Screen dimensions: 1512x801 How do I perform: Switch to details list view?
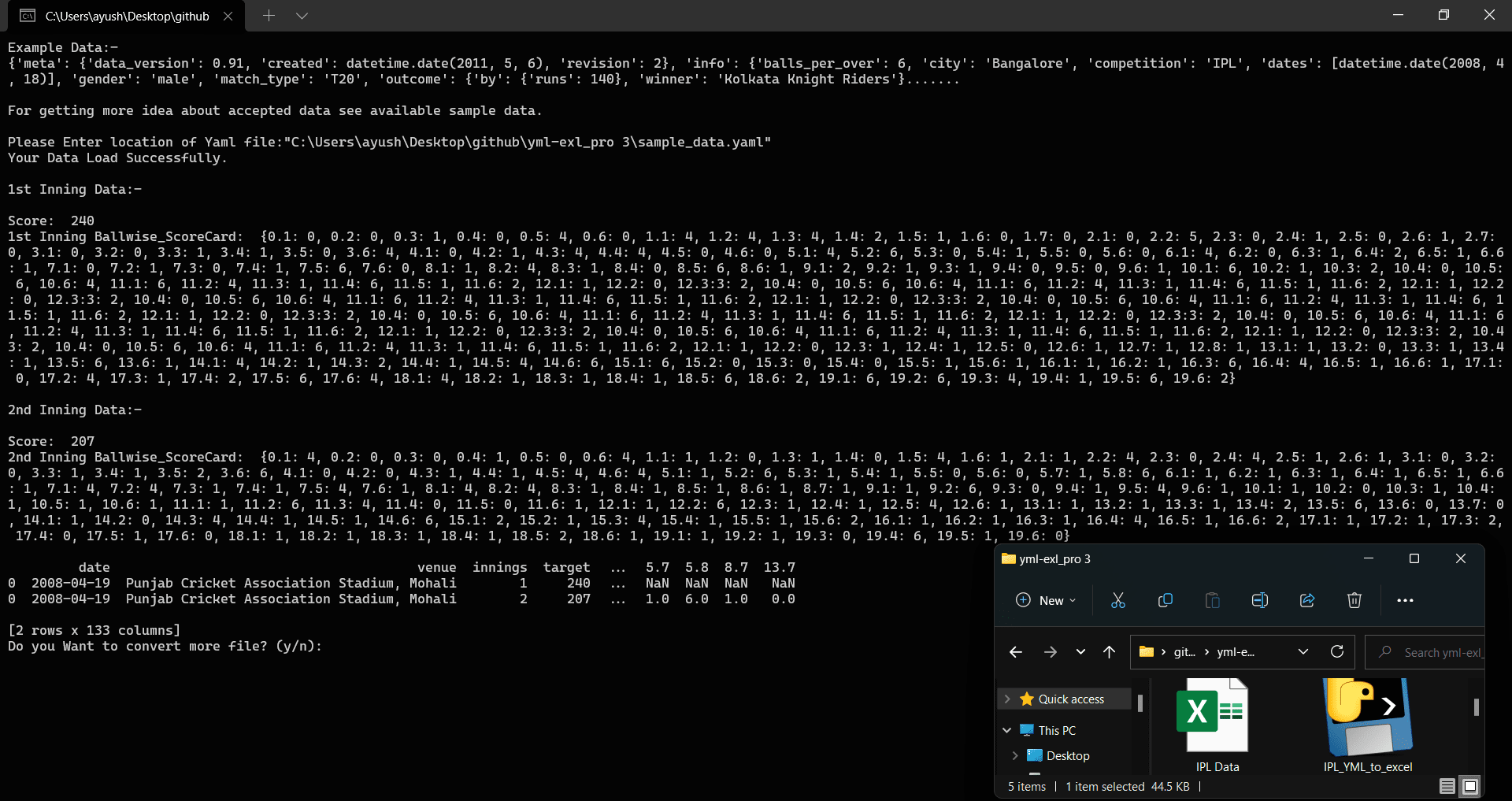click(x=1447, y=786)
